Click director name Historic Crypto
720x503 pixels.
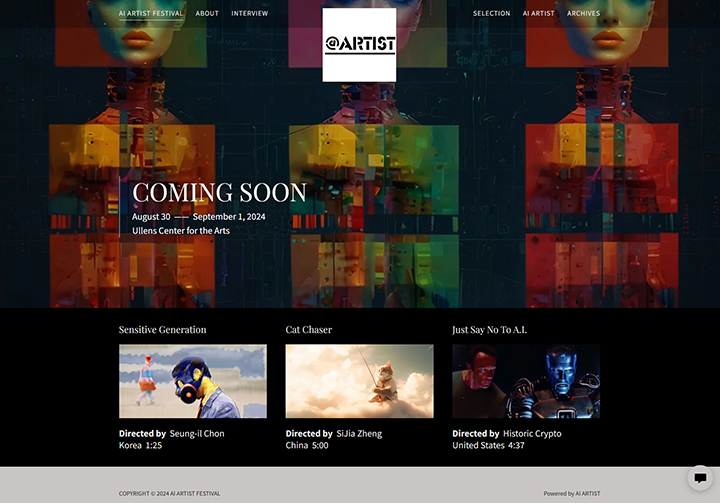tap(532, 434)
